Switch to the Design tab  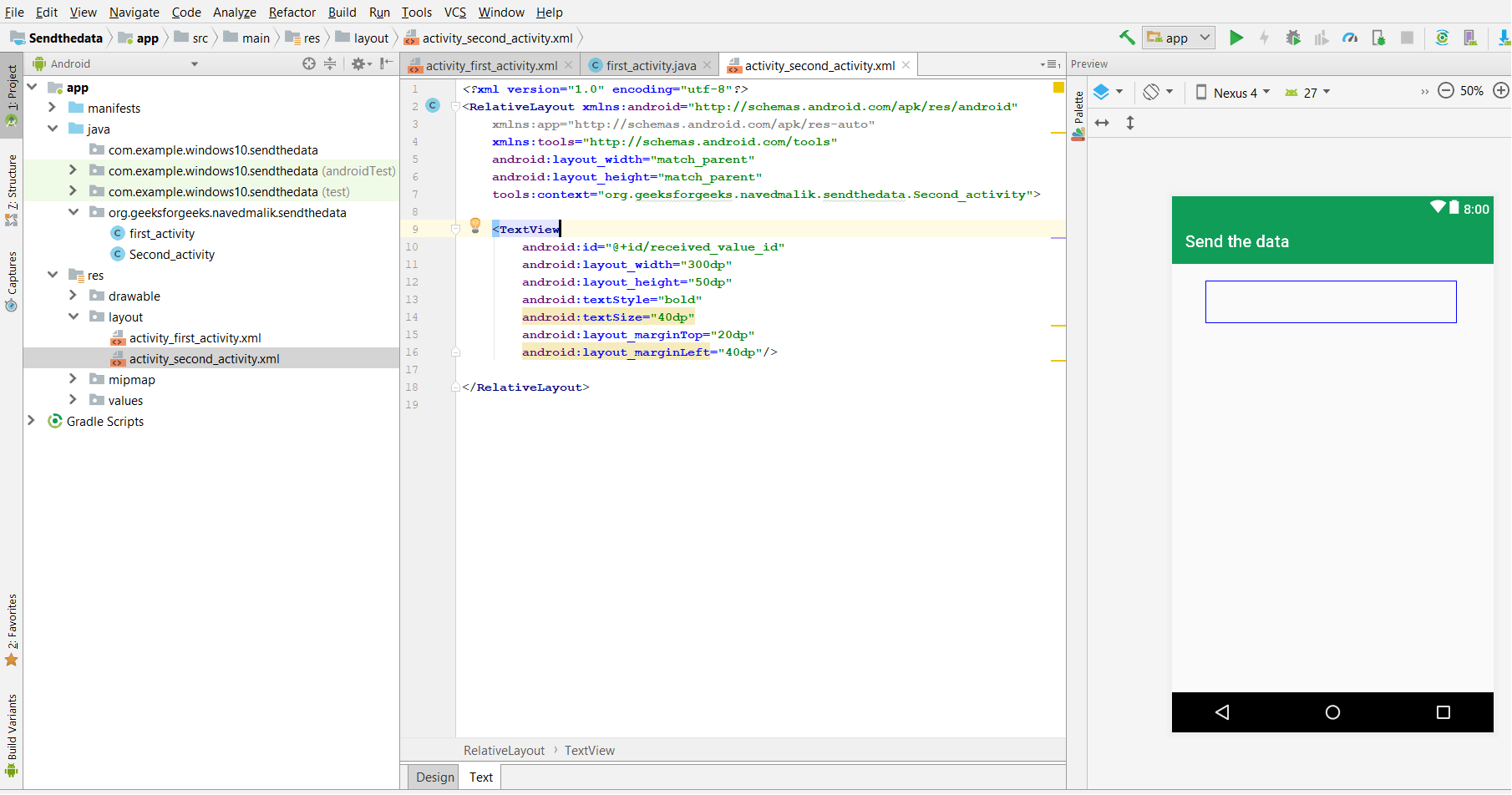435,777
